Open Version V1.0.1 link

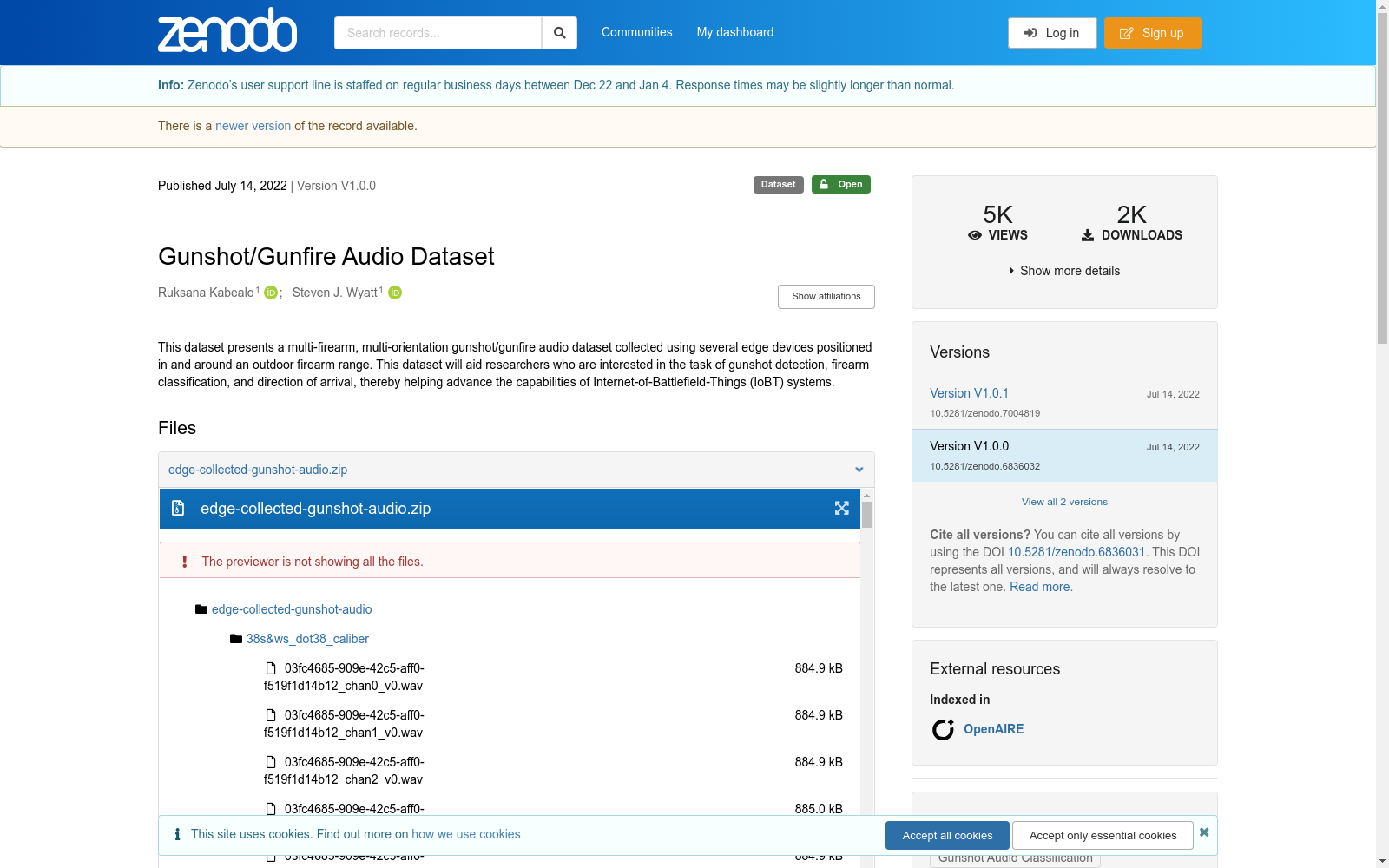click(x=969, y=393)
